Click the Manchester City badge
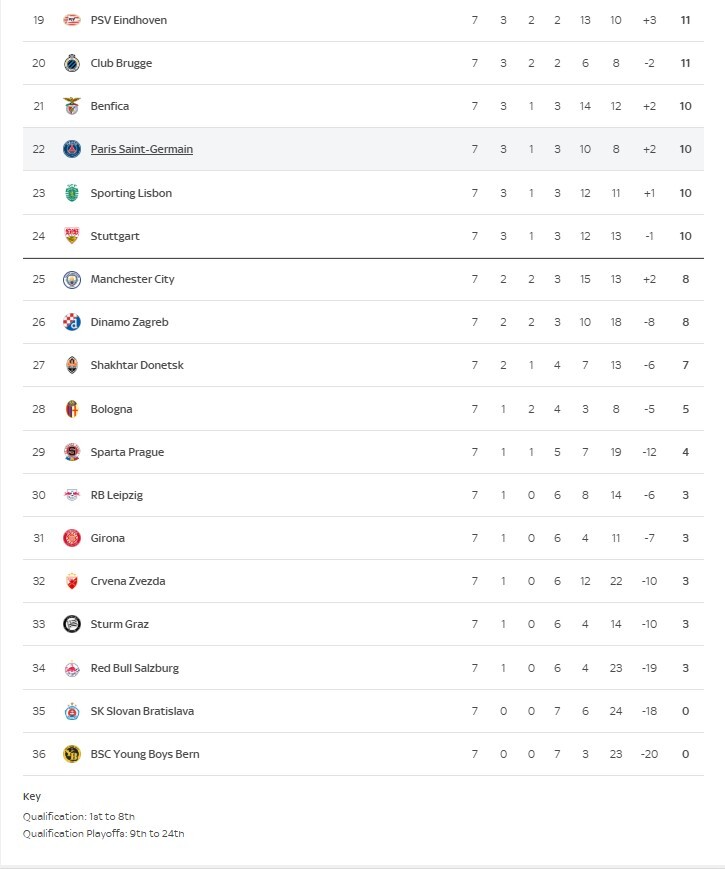 coord(72,279)
